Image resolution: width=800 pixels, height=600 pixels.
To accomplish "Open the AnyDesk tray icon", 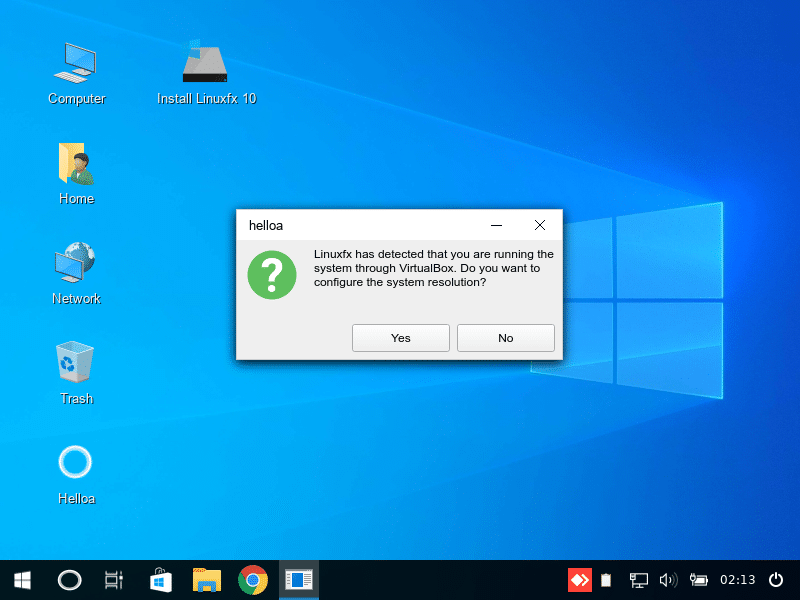I will pyautogui.click(x=579, y=579).
